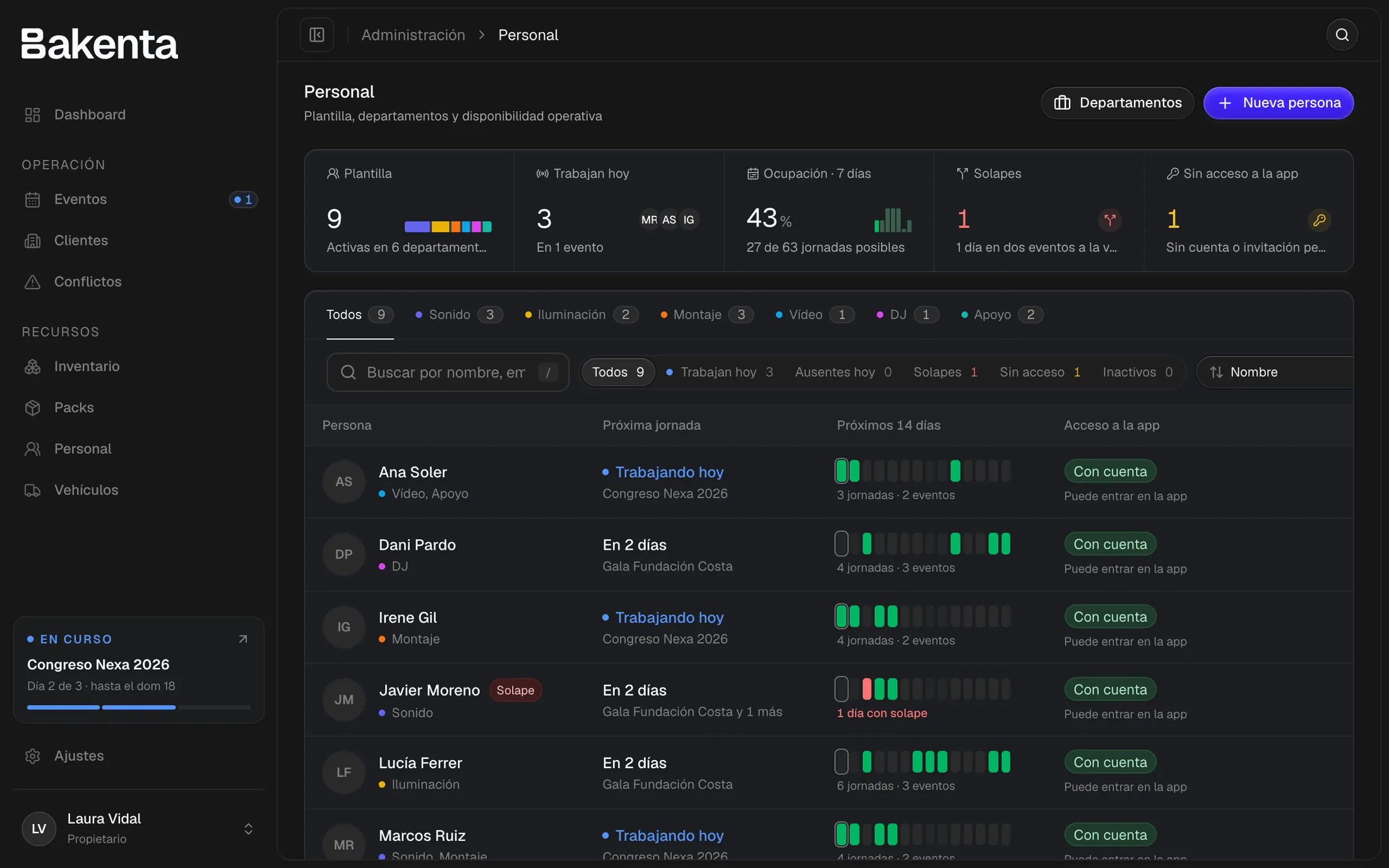The width and height of the screenshot is (1389, 868).
Task: Open Vehículos in the sidebar
Action: click(139, 490)
